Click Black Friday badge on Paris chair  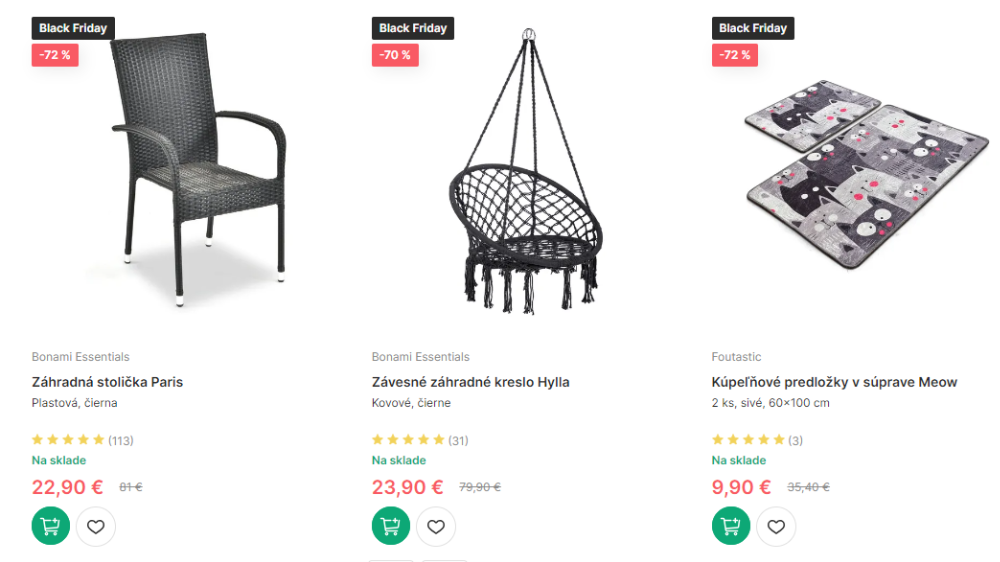coord(73,28)
